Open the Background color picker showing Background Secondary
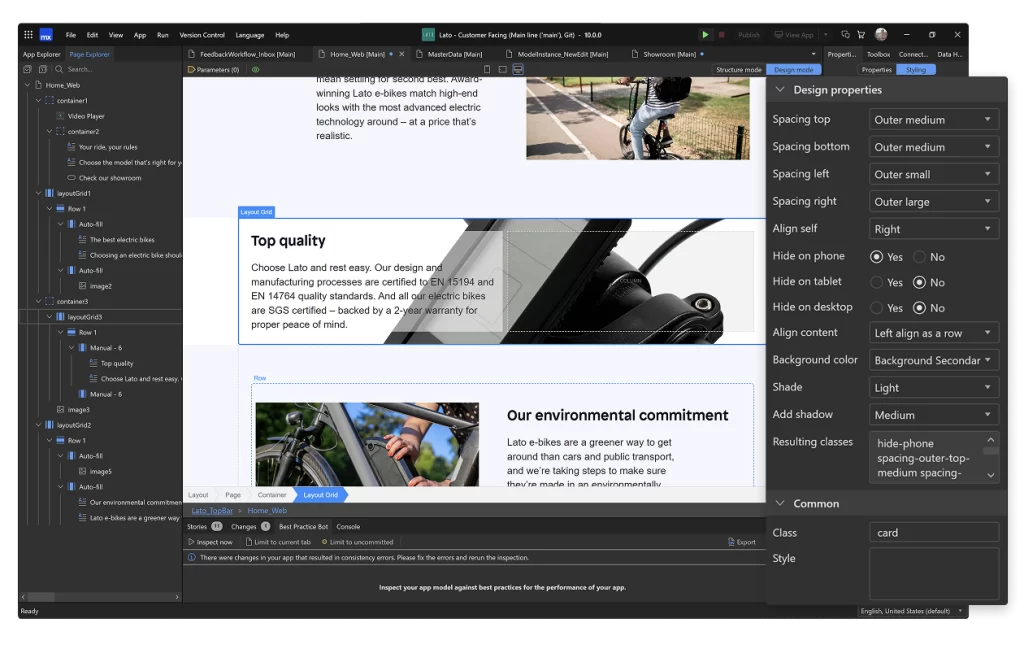 click(933, 360)
